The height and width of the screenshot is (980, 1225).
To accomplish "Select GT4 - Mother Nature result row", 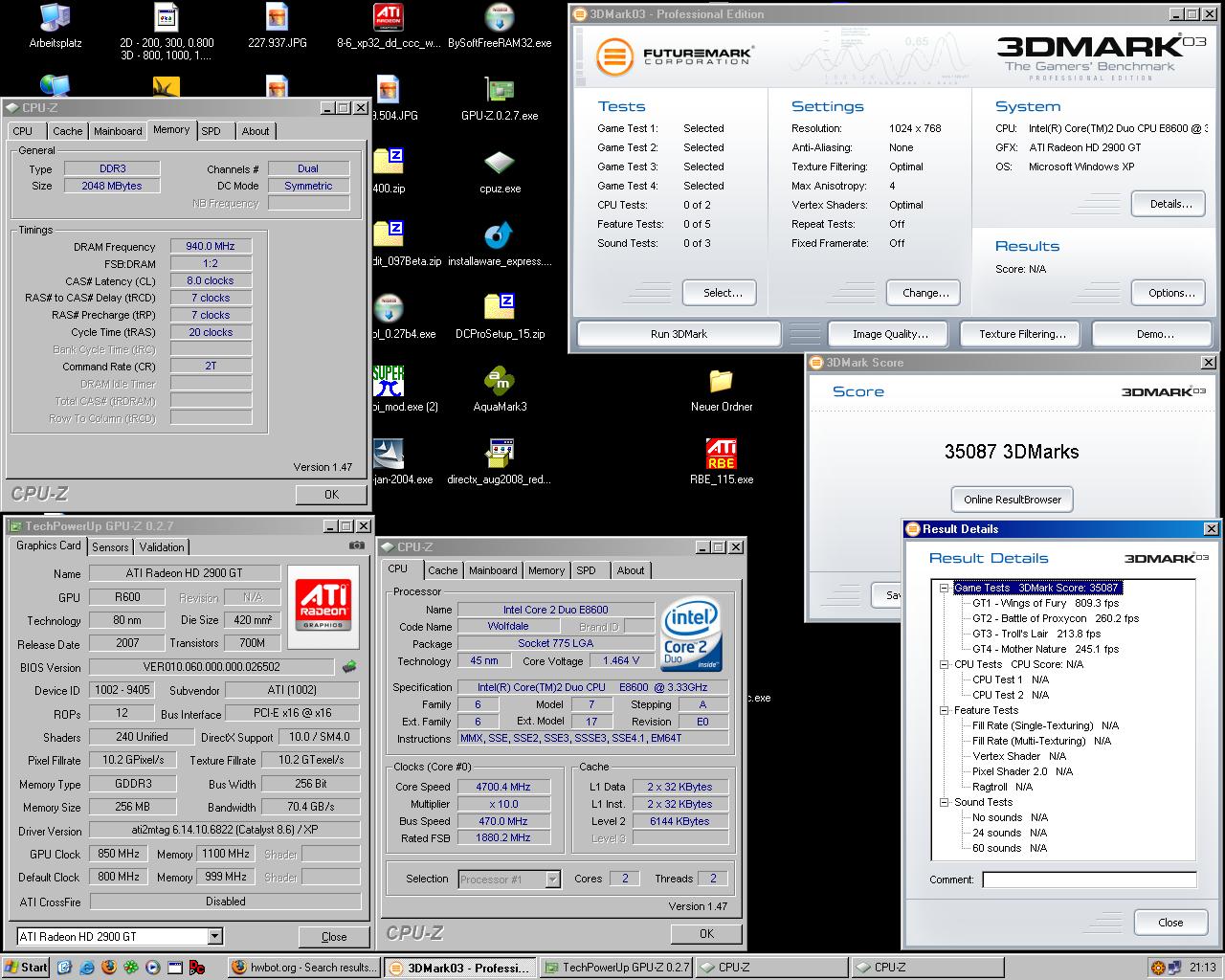I will (x=1045, y=649).
